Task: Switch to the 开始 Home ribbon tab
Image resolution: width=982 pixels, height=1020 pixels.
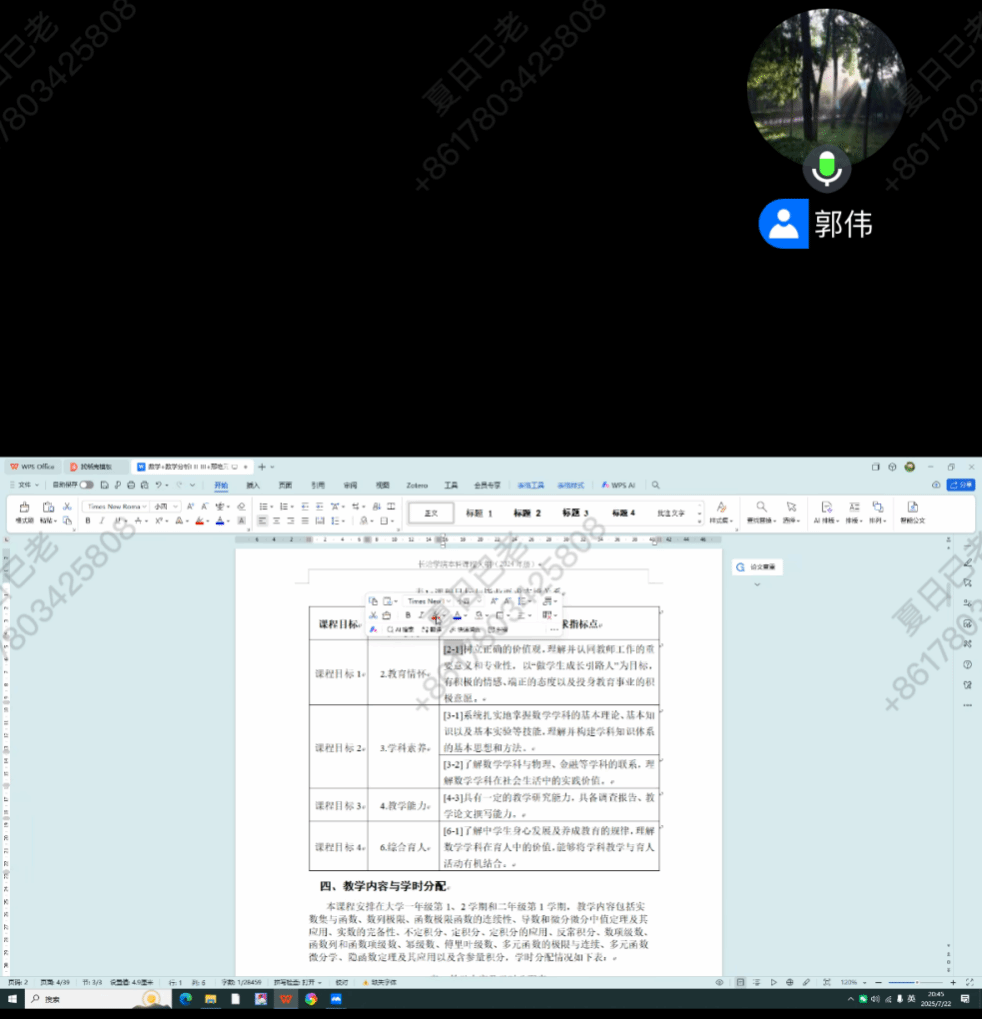Action: [x=221, y=485]
